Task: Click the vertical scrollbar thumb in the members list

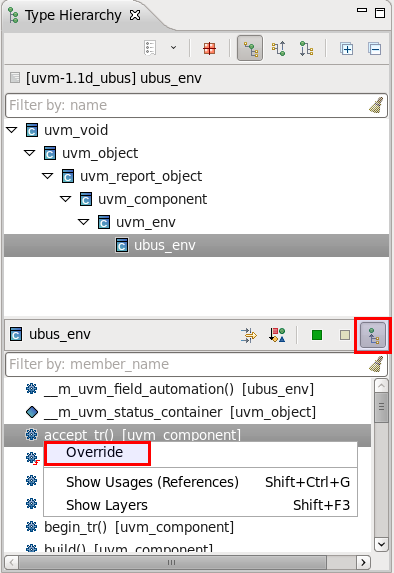Action: pyautogui.click(x=381, y=407)
